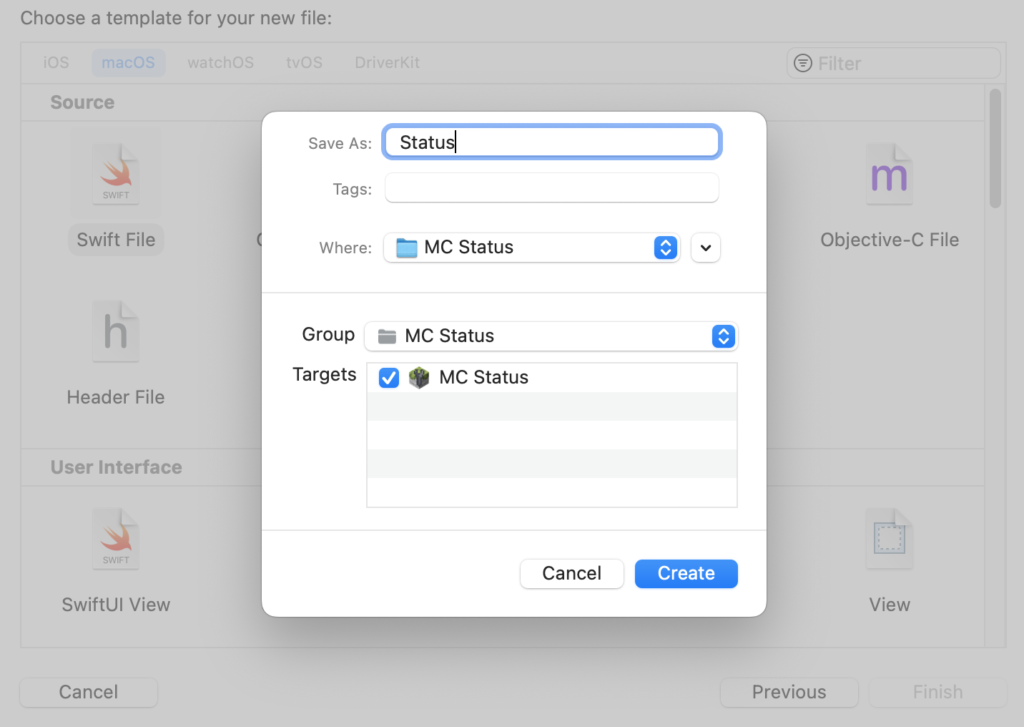Viewport: 1024px width, 727px height.
Task: Select the Swift File template icon
Action: [x=115, y=177]
